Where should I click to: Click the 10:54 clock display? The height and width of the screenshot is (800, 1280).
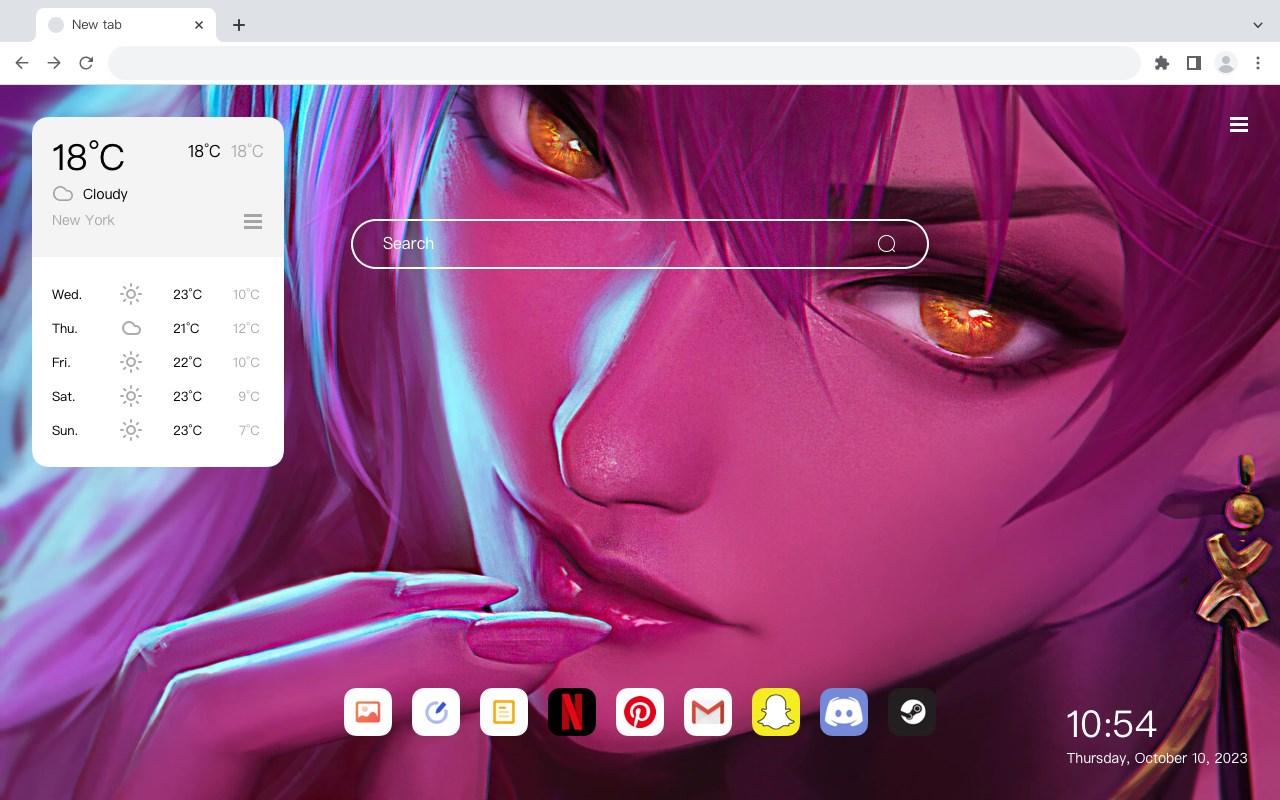(x=1111, y=724)
